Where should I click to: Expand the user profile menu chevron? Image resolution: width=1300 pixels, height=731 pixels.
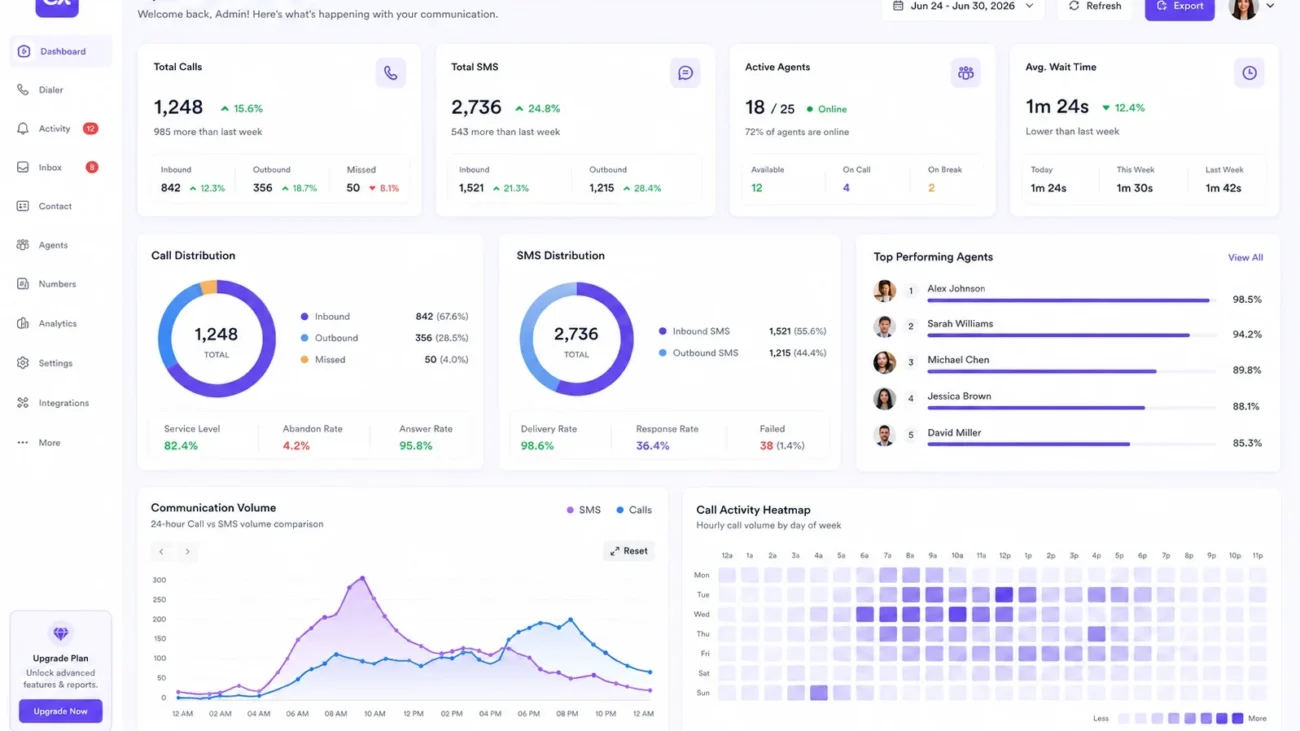point(1270,6)
